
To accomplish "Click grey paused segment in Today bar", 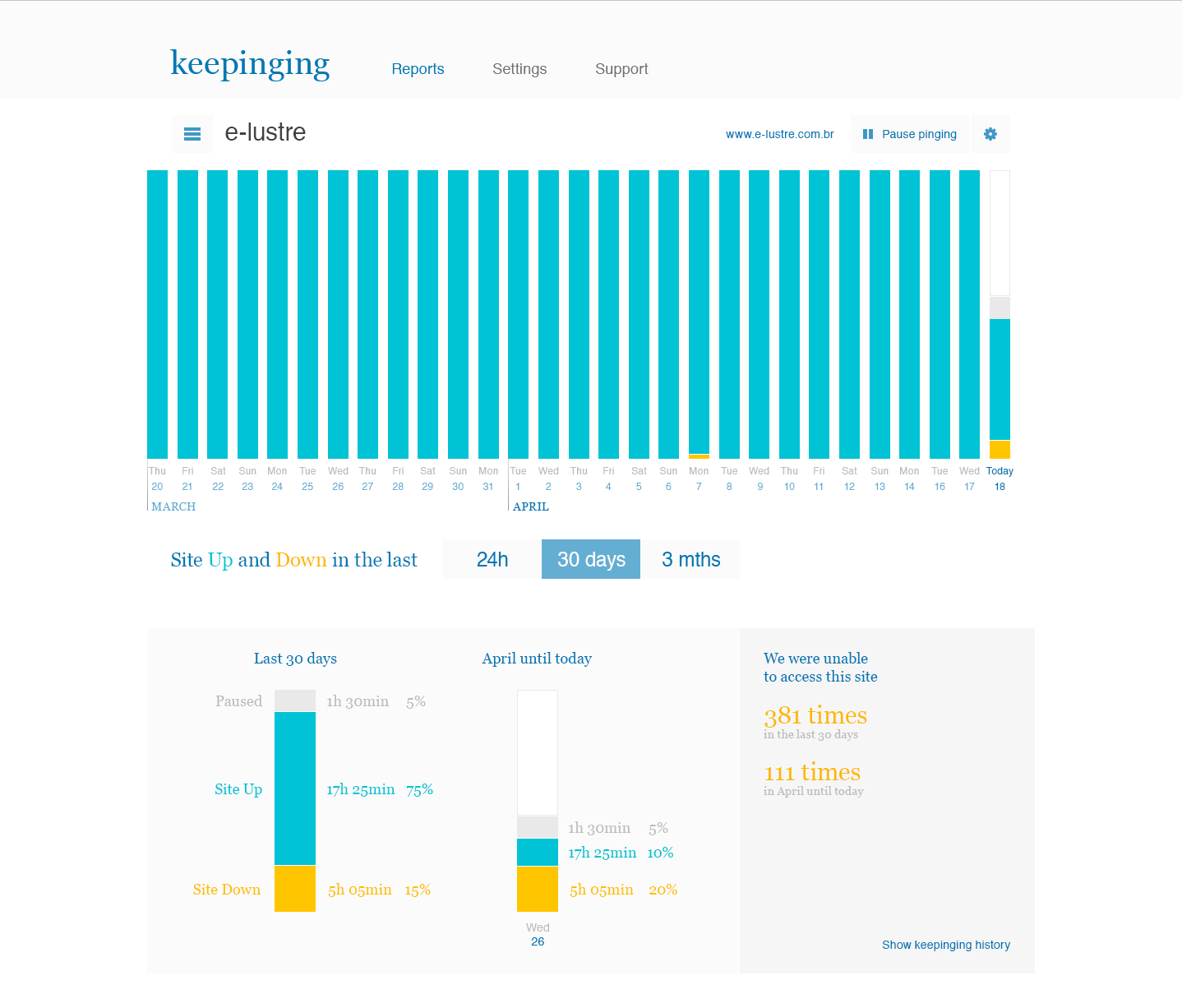I will click(1000, 308).
